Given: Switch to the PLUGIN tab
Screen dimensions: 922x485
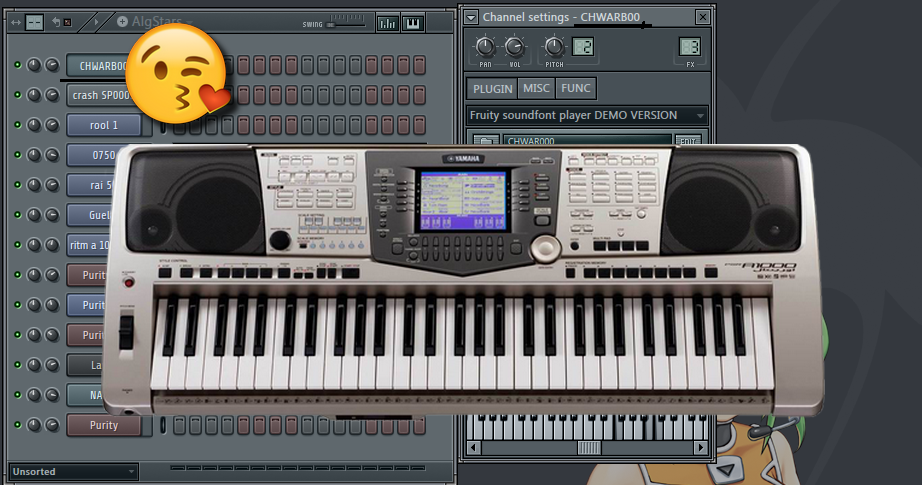Looking at the screenshot, I should point(492,89).
